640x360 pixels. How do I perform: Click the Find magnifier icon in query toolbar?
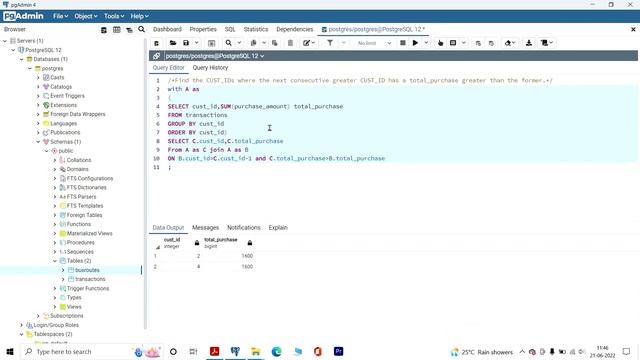[x=229, y=43]
